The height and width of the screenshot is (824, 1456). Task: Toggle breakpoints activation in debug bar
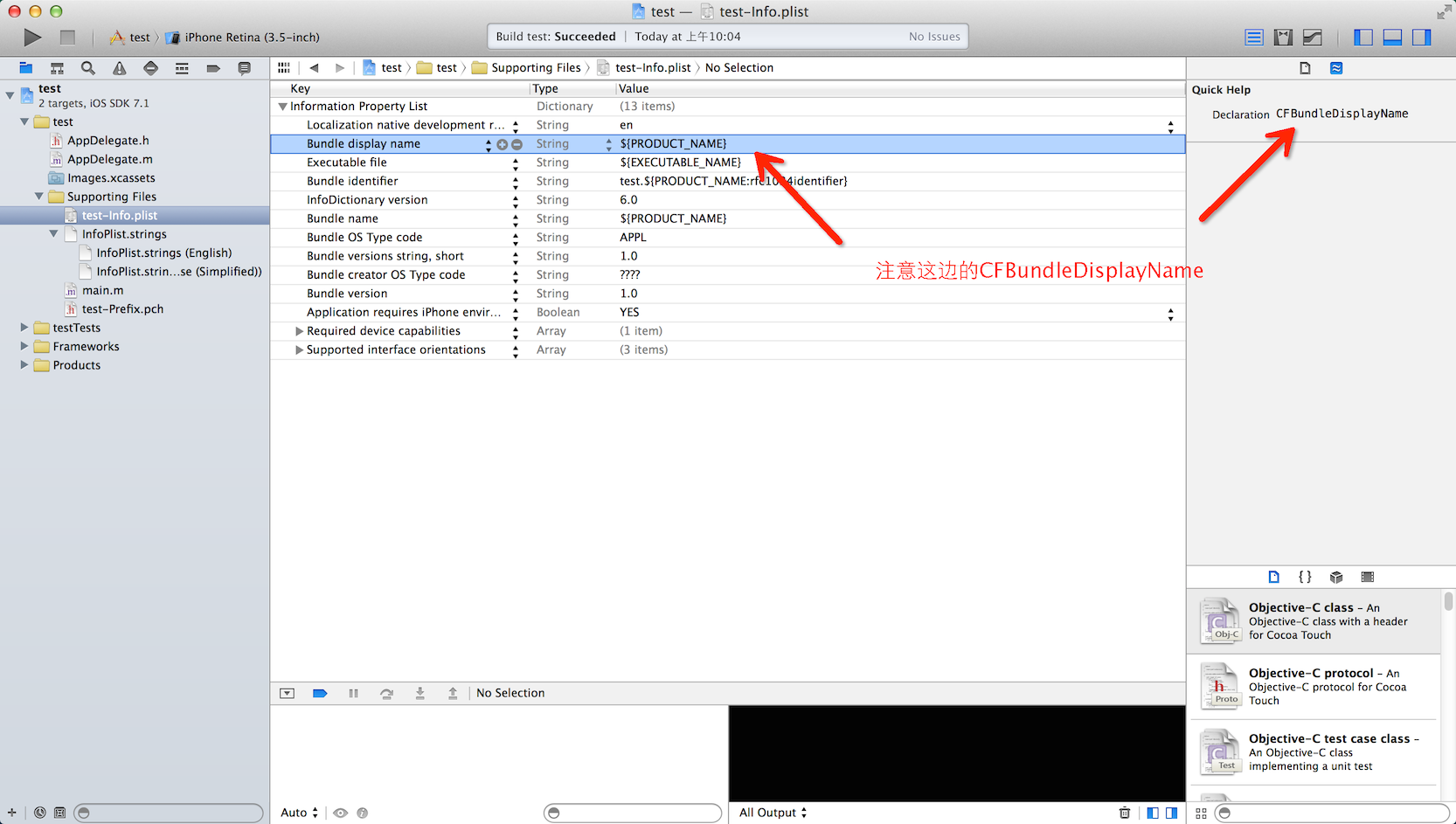[320, 693]
